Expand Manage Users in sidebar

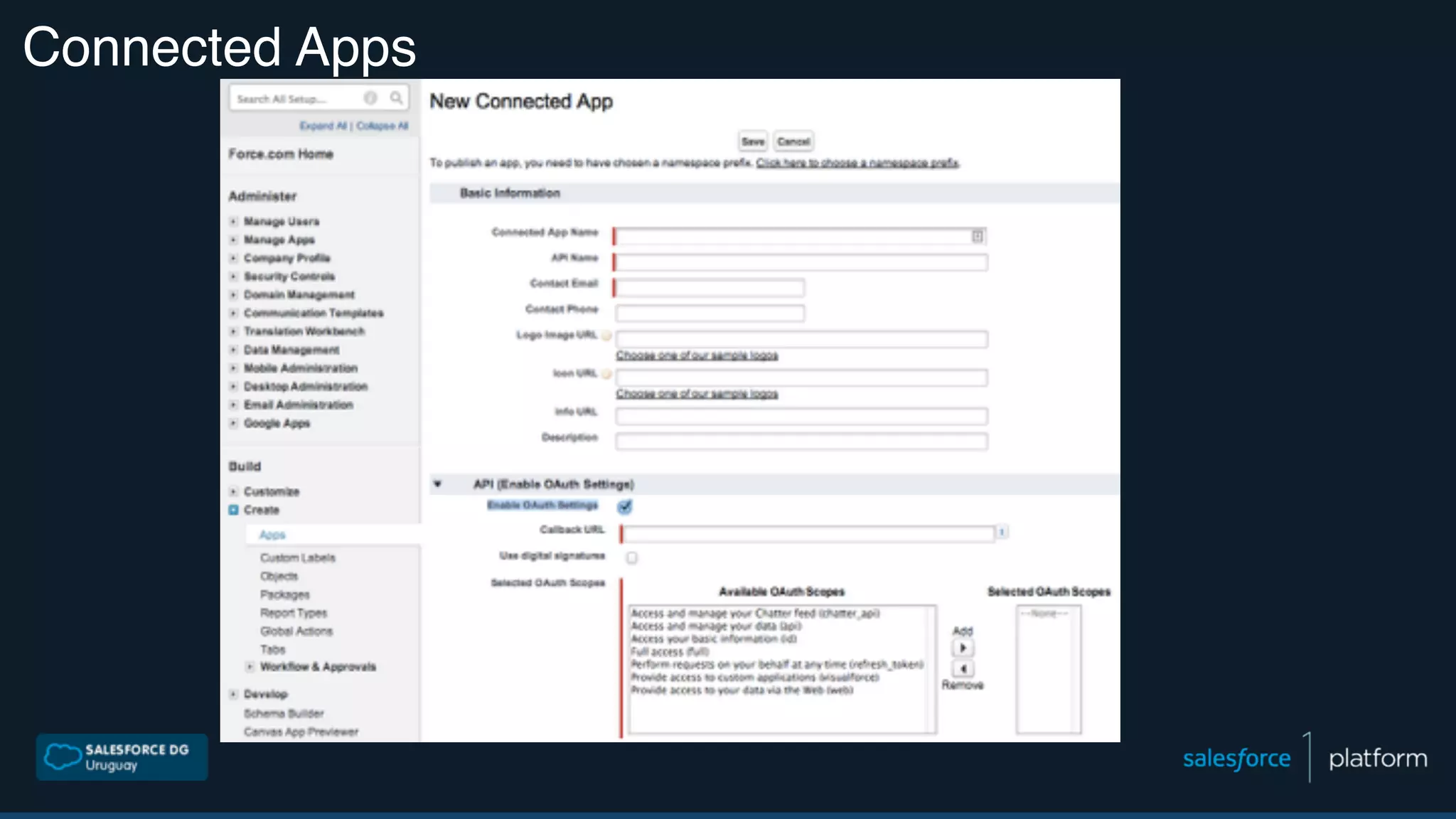[233, 222]
